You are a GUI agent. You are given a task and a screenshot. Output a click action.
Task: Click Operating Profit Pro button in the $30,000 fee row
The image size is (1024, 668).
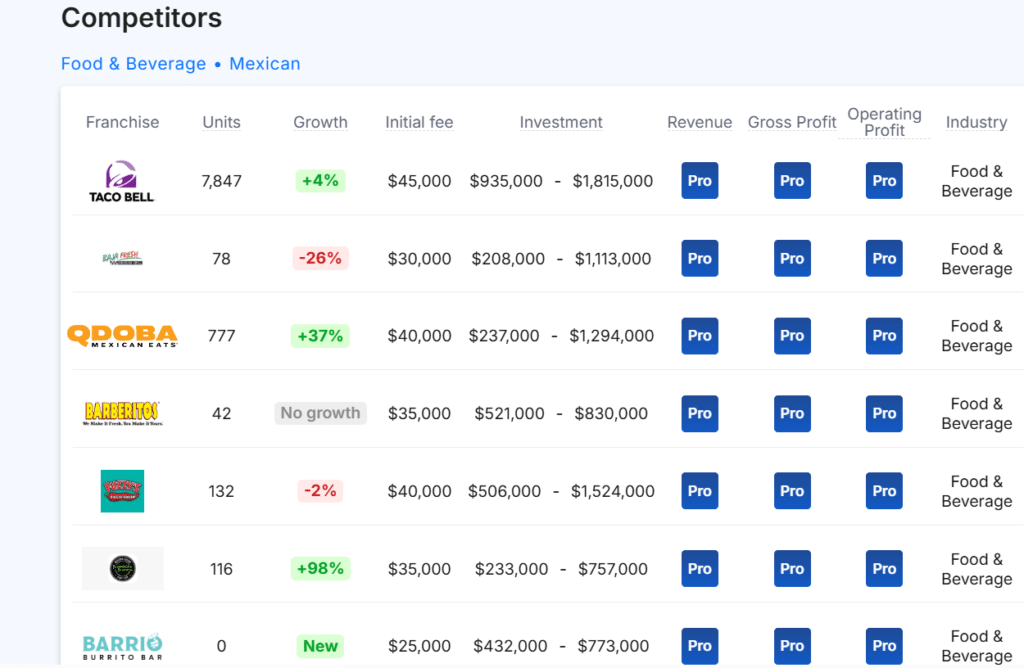(884, 259)
